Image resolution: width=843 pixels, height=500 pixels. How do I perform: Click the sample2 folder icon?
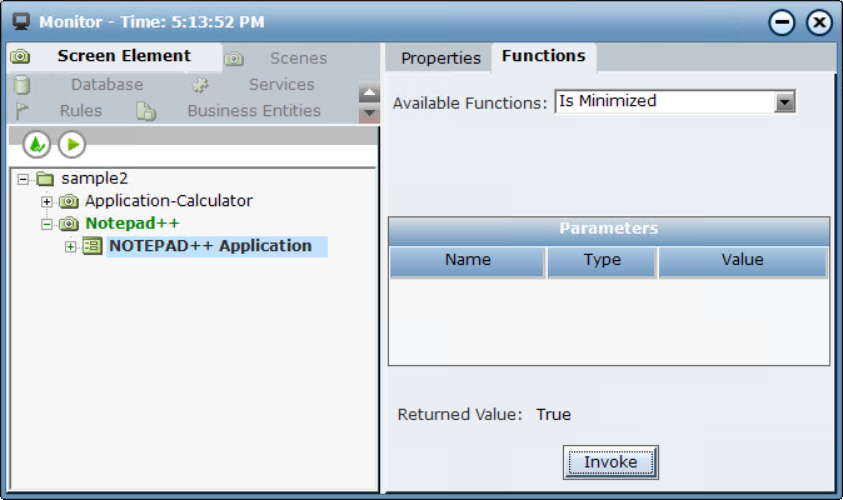(x=45, y=179)
